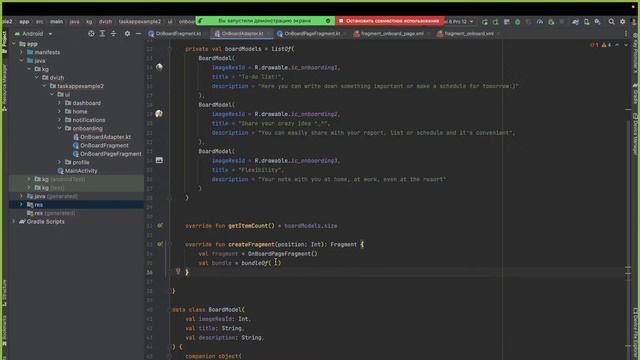Click 'main' in breadcrumb navigation bar

click(x=56, y=22)
